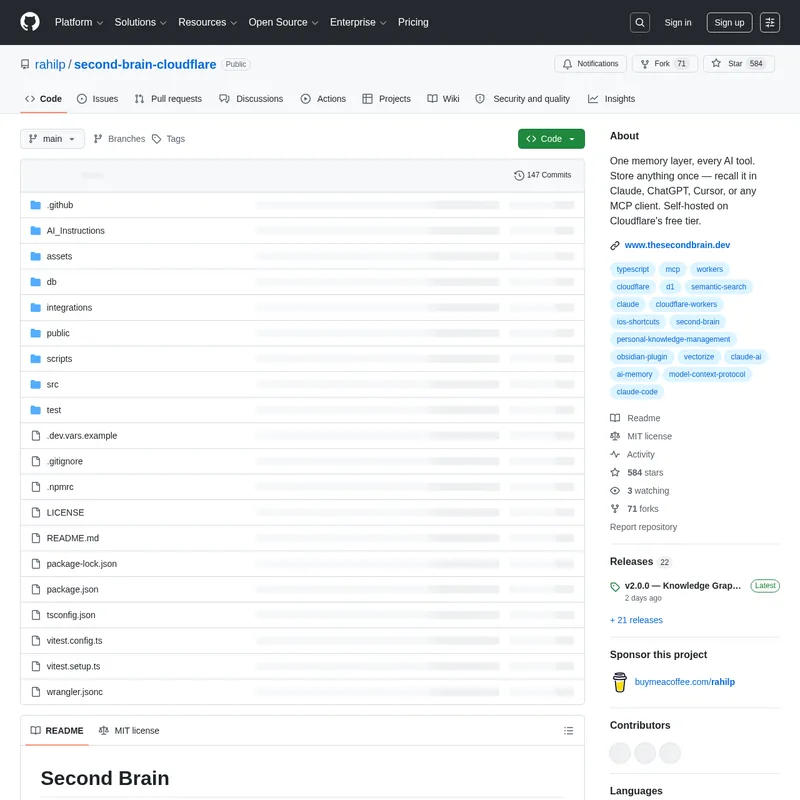Open the package-lock.json file name
Screen dimensions: 800x800
coord(82,564)
